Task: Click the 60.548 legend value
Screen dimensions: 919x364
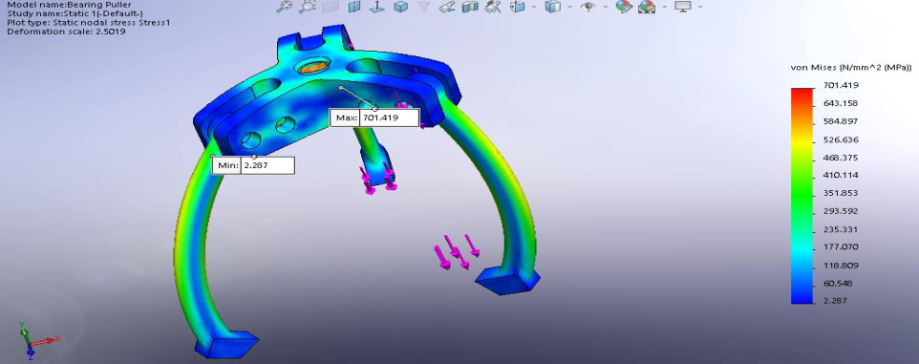Action: pyautogui.click(x=838, y=283)
